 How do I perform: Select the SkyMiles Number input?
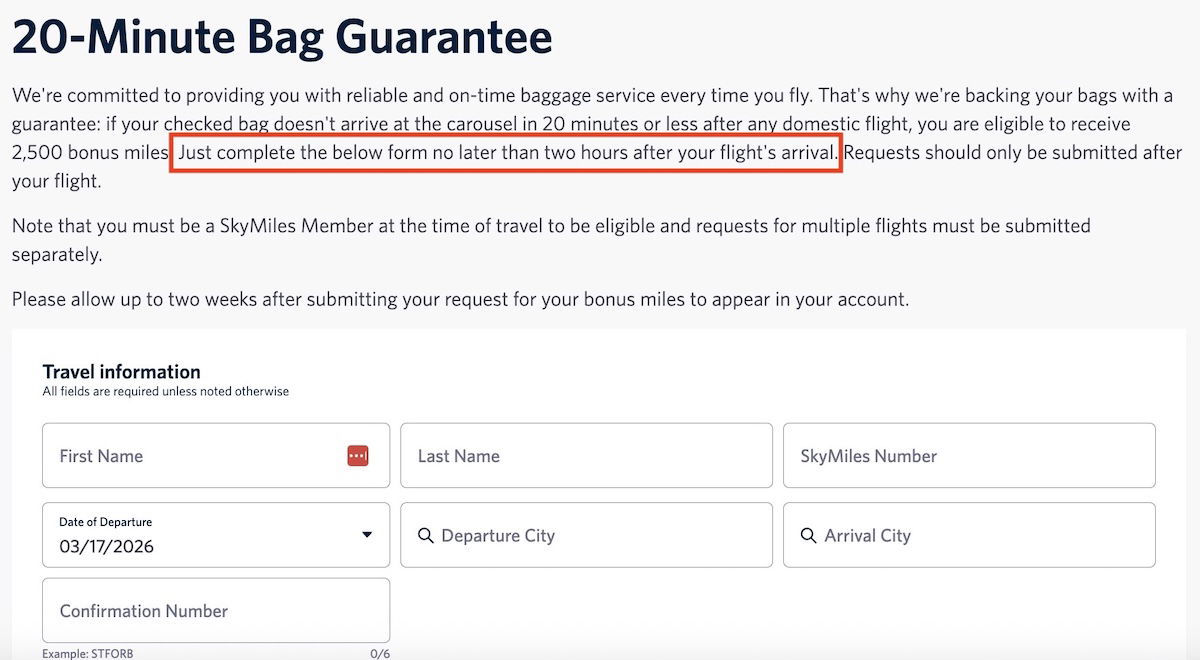[968, 456]
